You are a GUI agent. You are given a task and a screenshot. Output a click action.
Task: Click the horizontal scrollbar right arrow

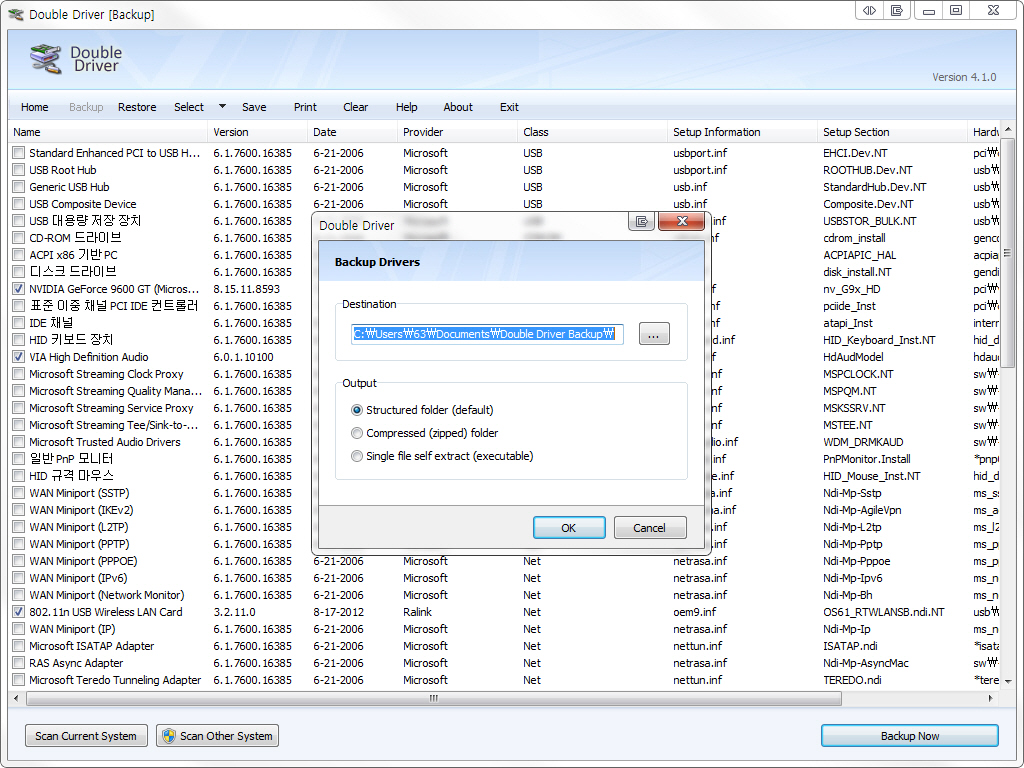(x=991, y=698)
